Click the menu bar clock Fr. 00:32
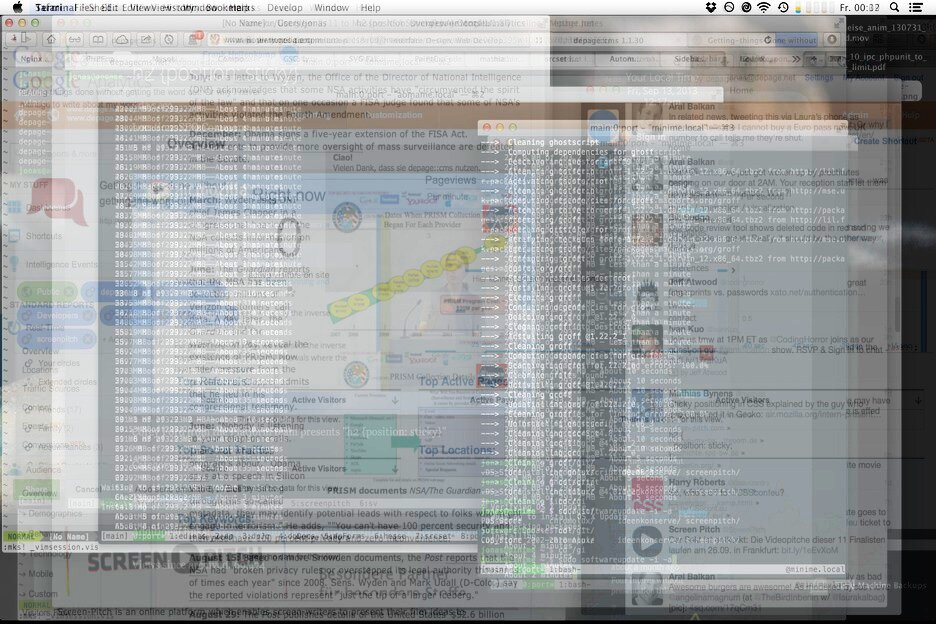The image size is (936, 624). (860, 8)
